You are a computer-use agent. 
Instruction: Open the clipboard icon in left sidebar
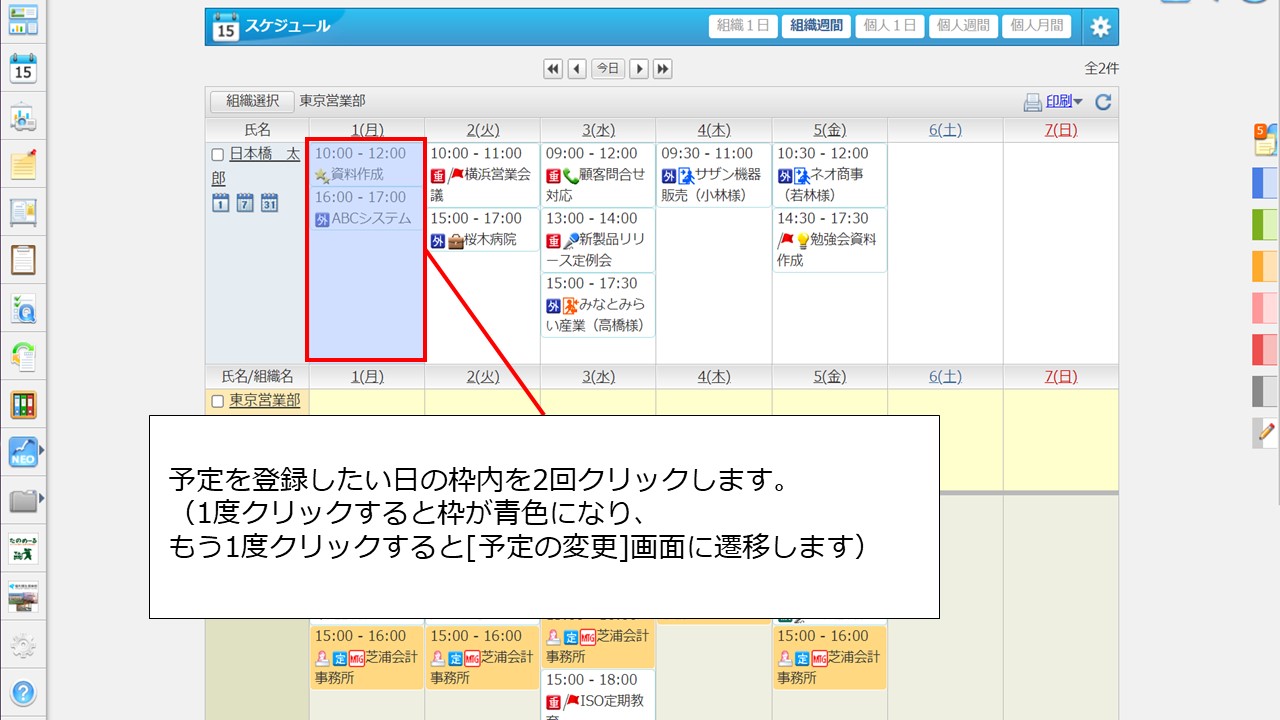click(23, 260)
